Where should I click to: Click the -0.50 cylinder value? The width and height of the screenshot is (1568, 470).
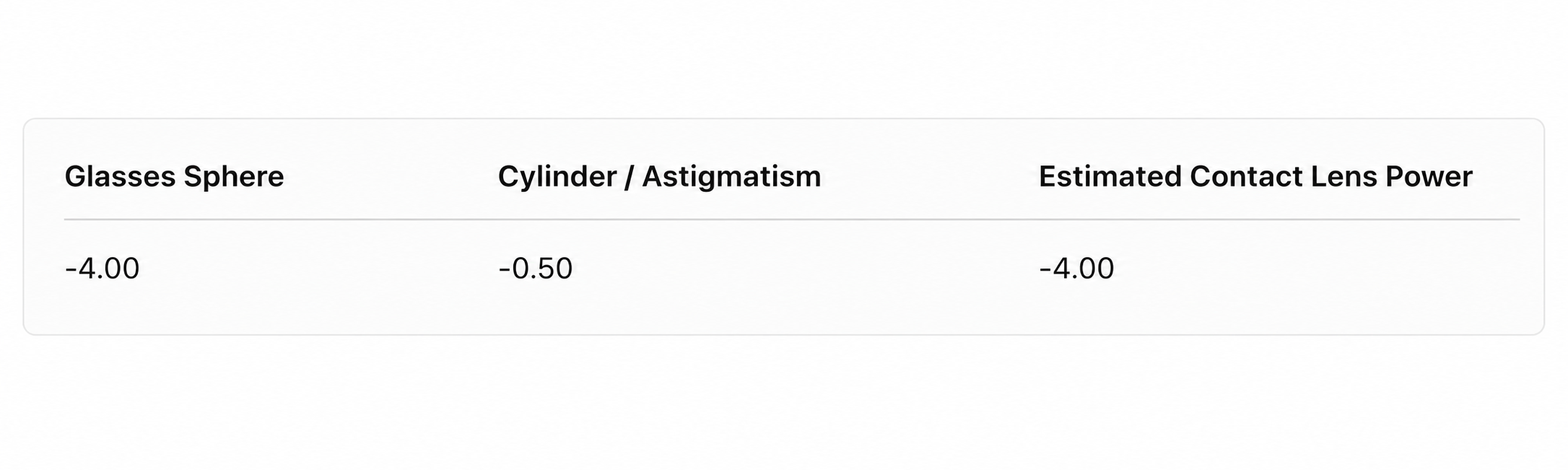[535, 269]
